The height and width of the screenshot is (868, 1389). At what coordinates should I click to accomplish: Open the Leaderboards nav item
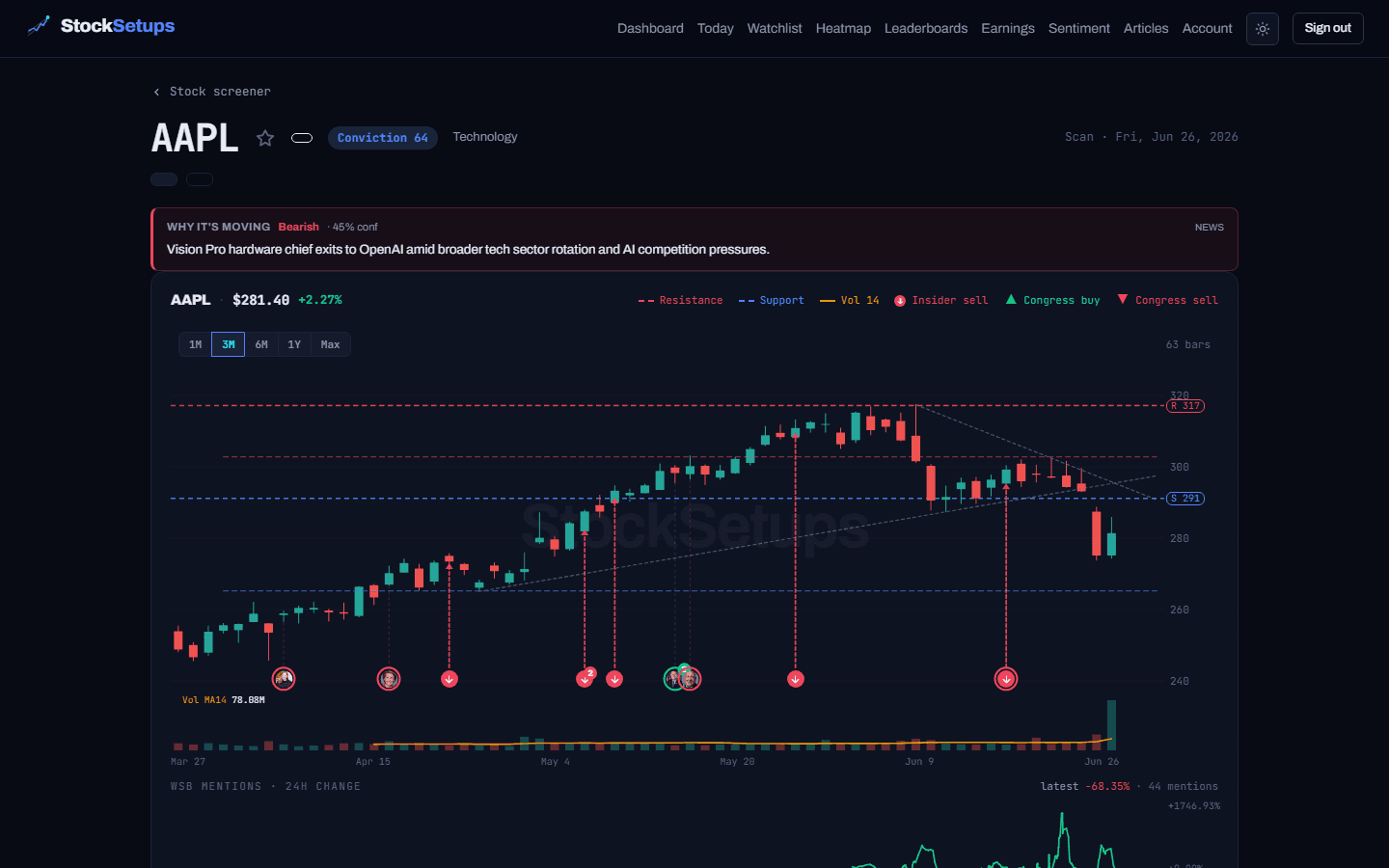926,29
